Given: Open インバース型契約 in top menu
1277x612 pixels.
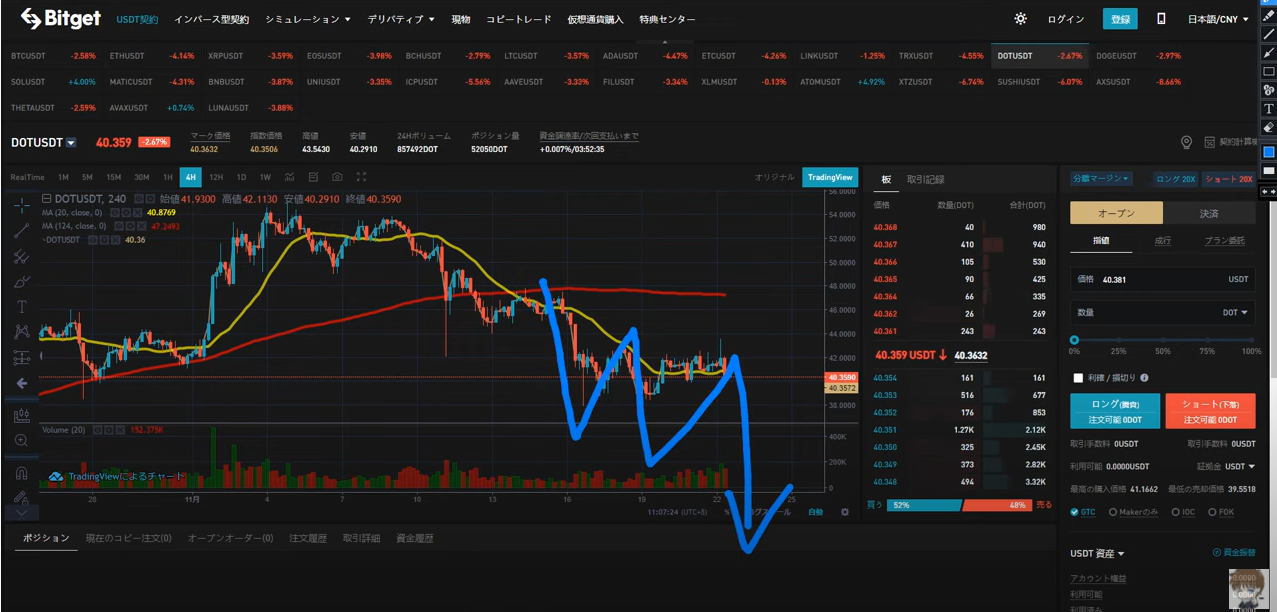Looking at the screenshot, I should tap(211, 19).
